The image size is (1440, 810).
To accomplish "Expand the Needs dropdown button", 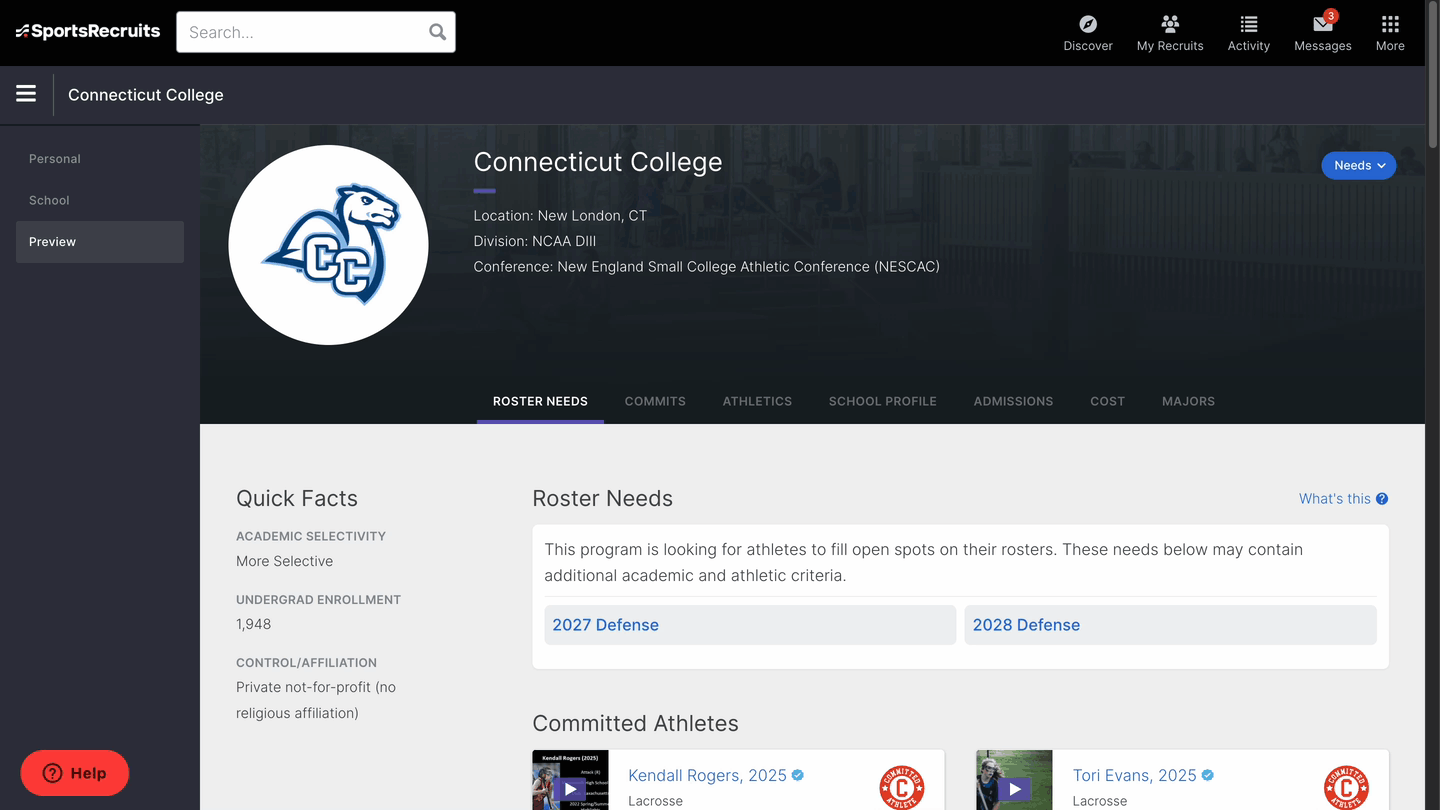I will click(1359, 166).
